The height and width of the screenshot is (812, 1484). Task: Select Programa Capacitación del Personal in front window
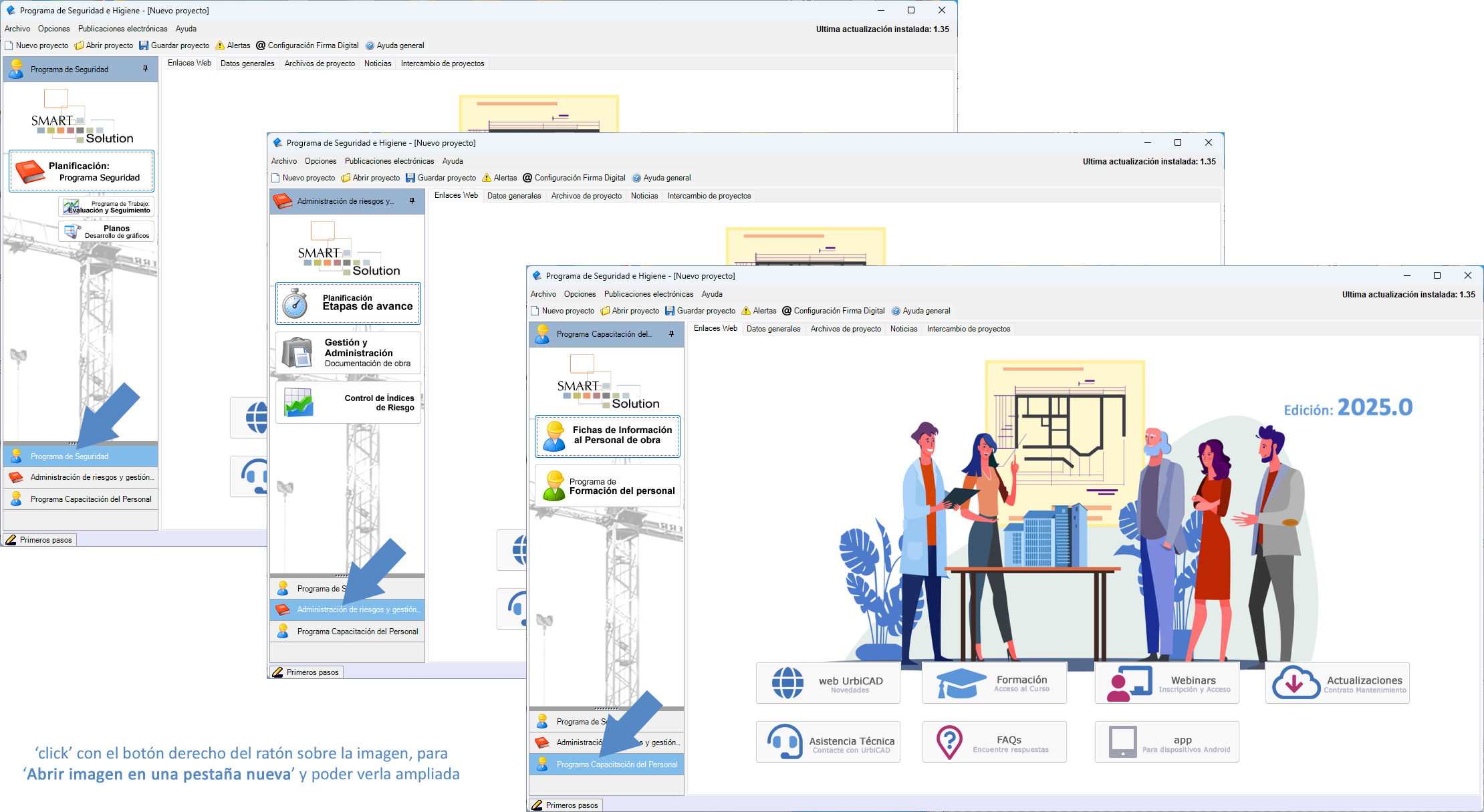pos(607,765)
